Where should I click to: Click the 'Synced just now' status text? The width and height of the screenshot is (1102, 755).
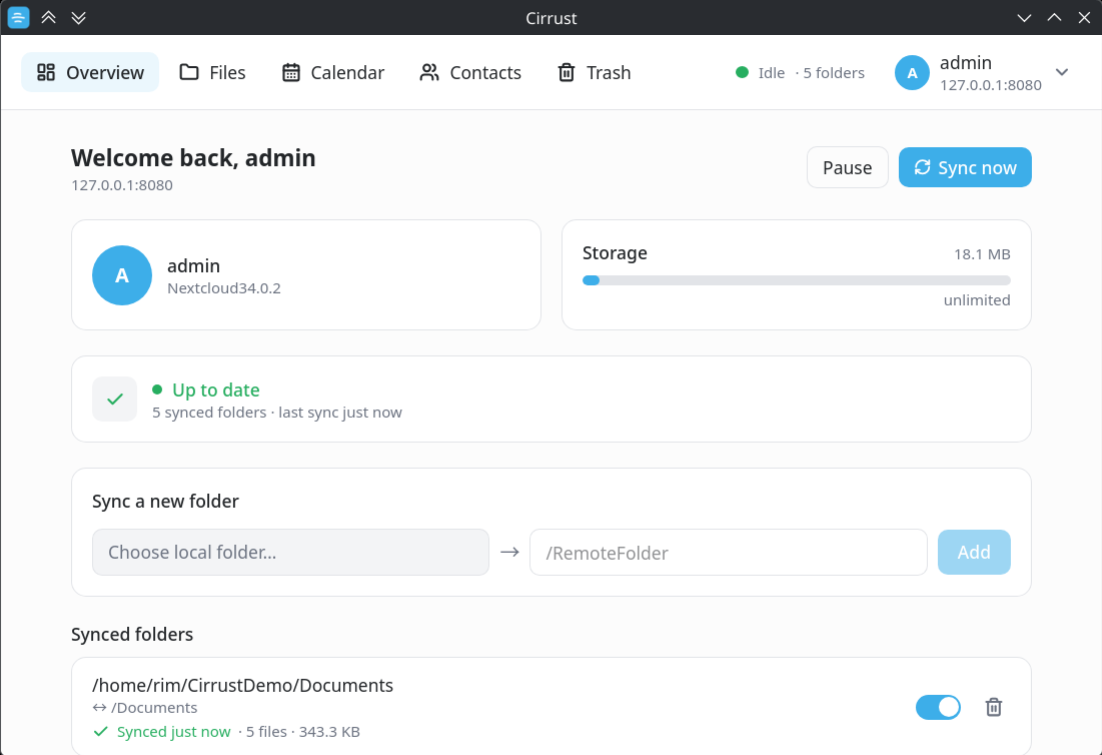click(174, 732)
